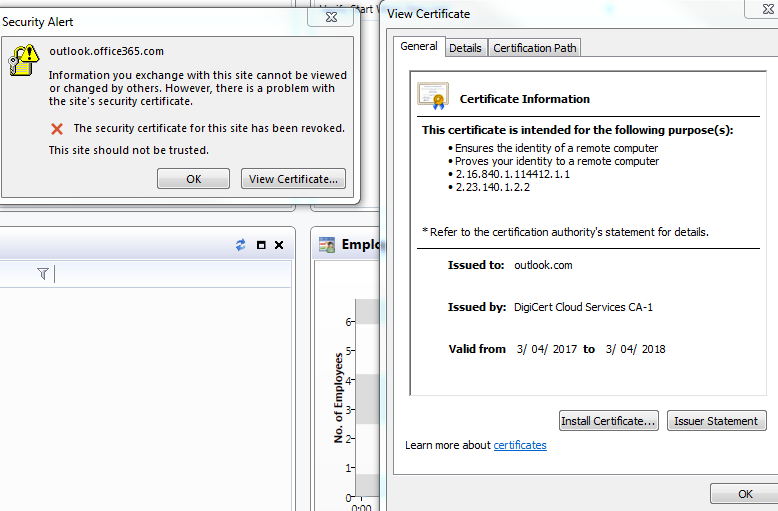
Task: Select the issued-to name outlook.com
Action: coord(543,265)
